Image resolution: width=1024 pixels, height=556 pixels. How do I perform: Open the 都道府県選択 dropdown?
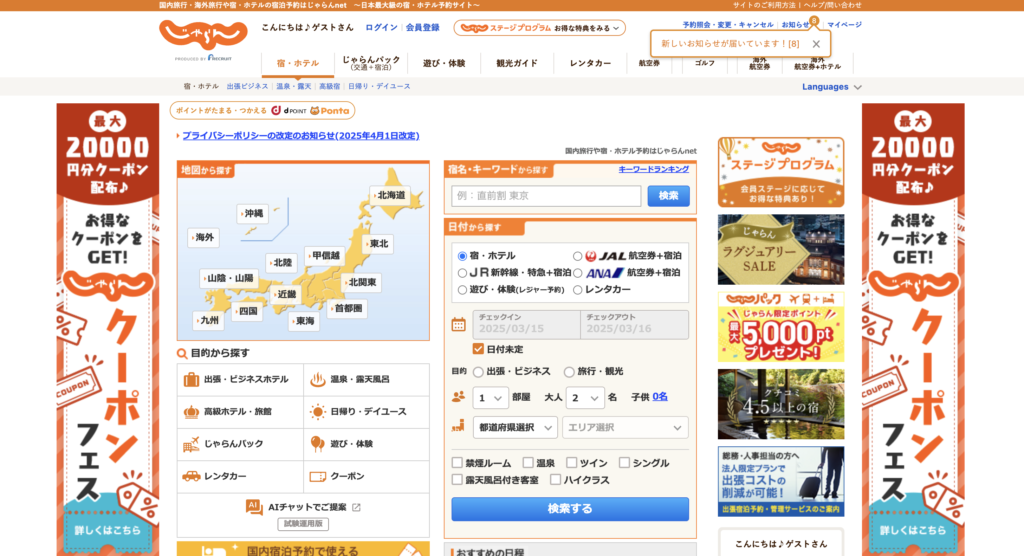pyautogui.click(x=515, y=427)
